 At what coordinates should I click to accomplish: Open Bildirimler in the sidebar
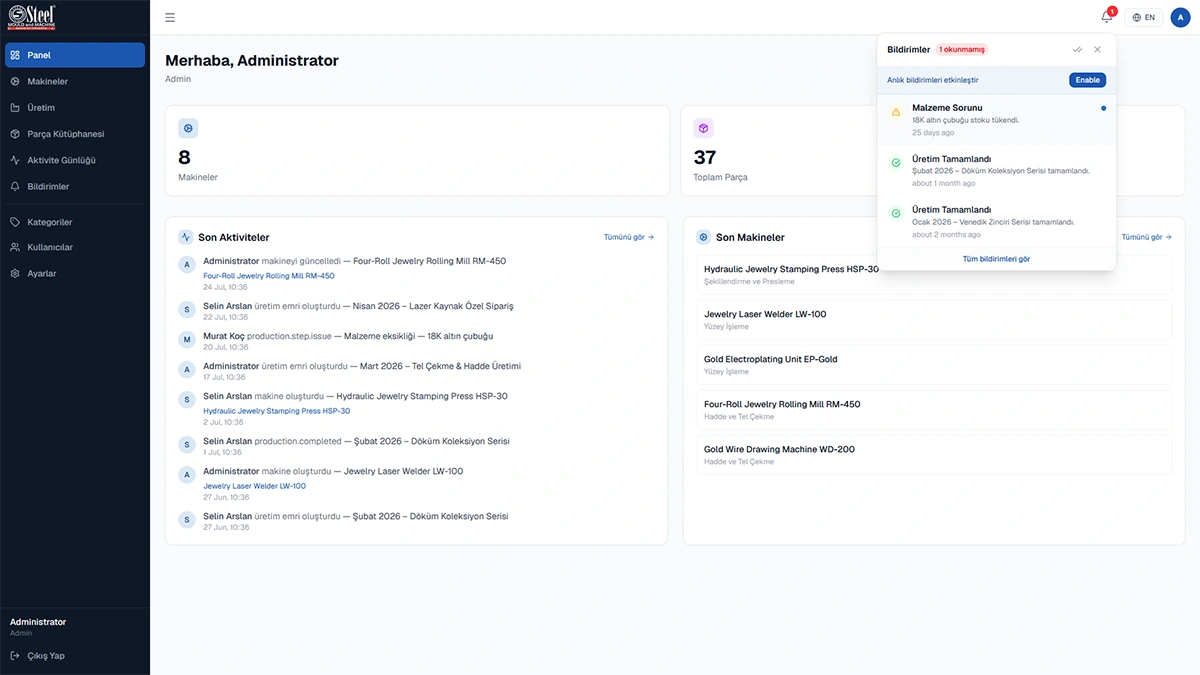(75, 186)
